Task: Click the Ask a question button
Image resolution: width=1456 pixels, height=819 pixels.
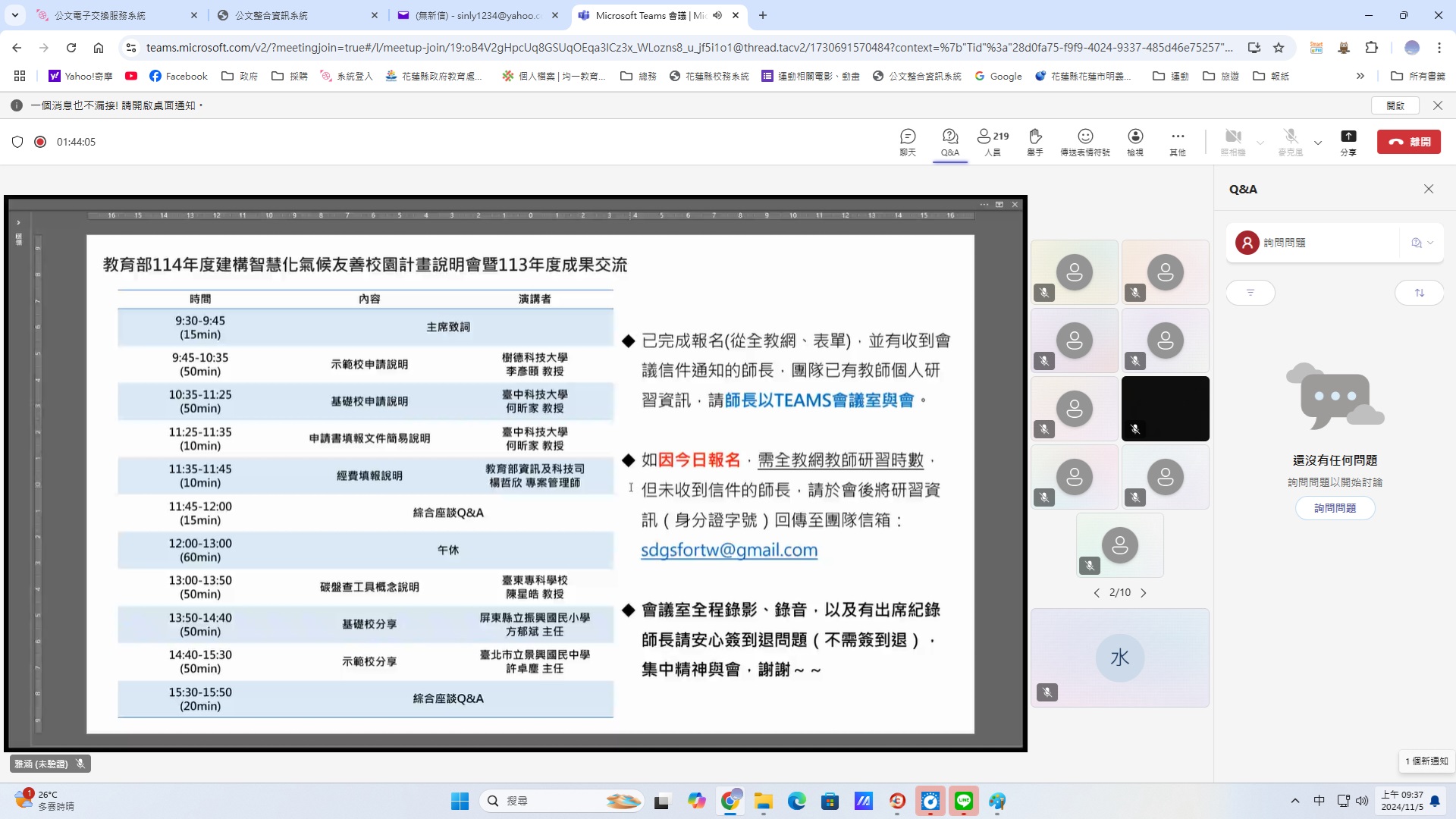Action: click(x=1335, y=508)
